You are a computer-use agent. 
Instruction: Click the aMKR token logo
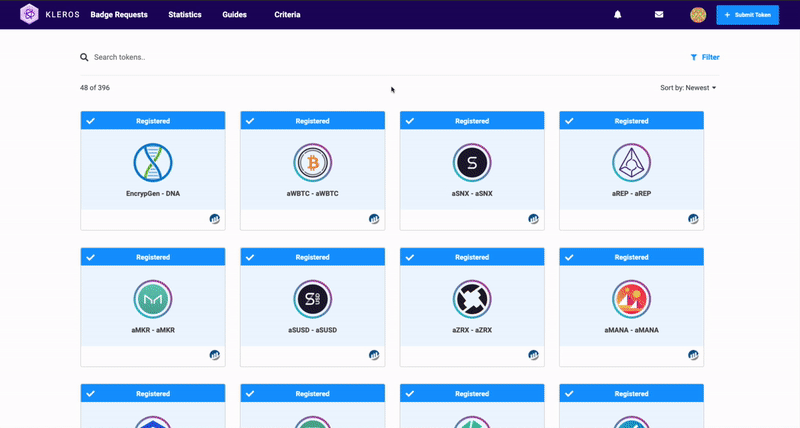tap(153, 299)
